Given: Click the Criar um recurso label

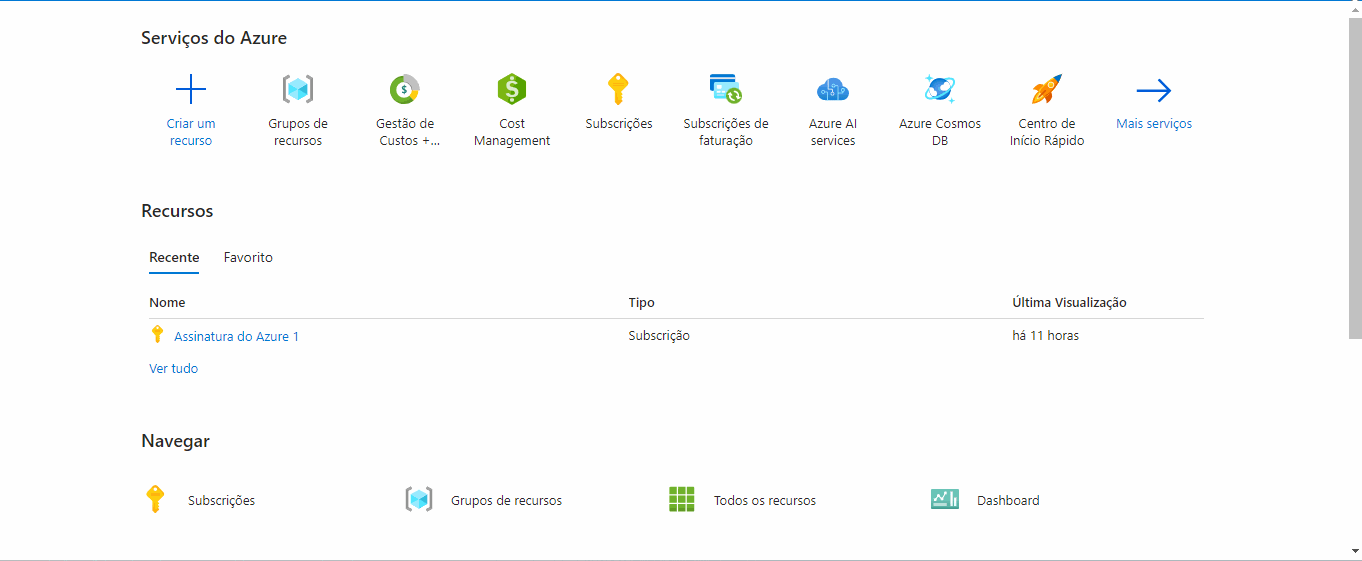Looking at the screenshot, I should tap(191, 132).
